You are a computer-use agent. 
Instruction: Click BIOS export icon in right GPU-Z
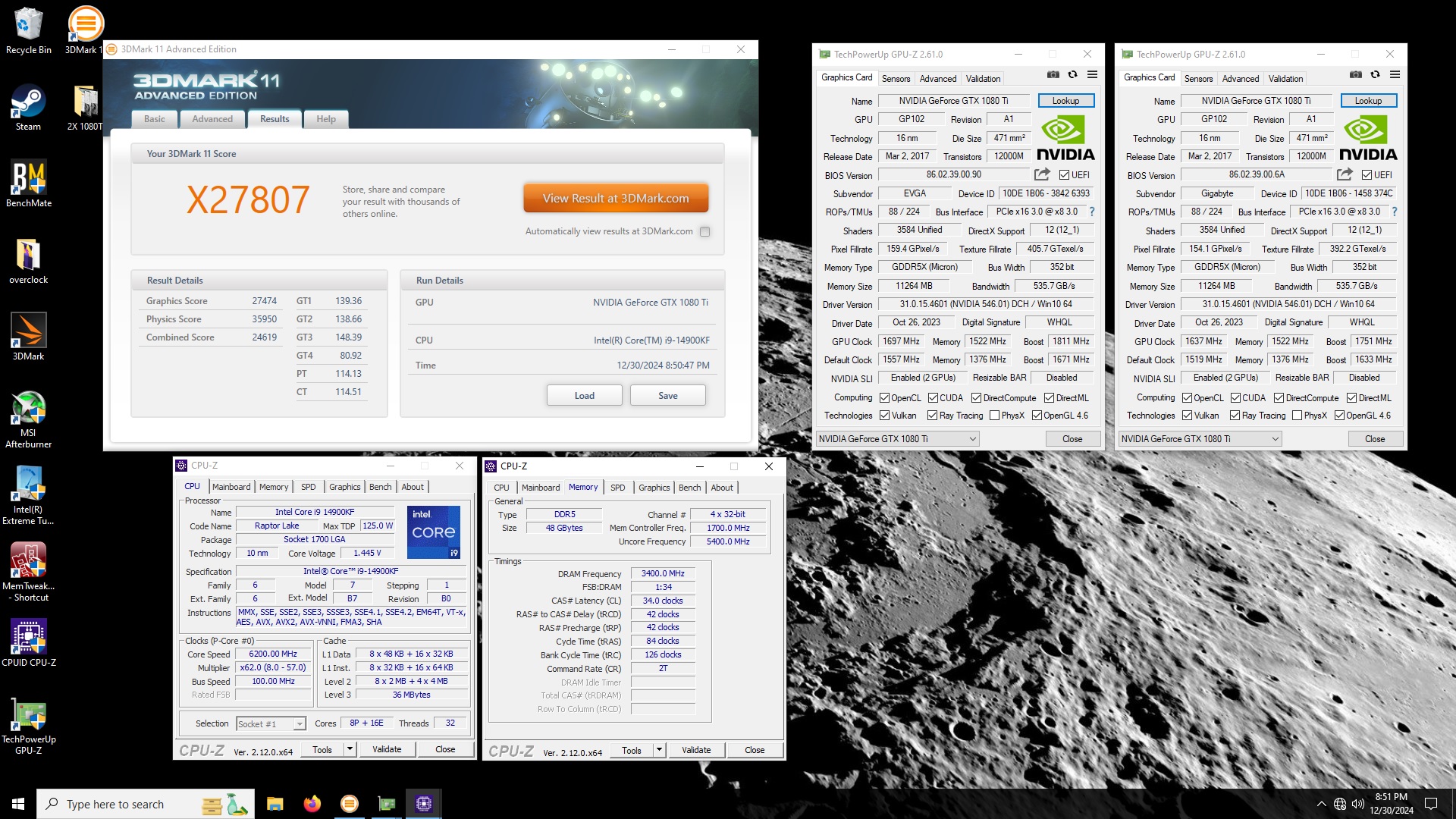[x=1345, y=174]
